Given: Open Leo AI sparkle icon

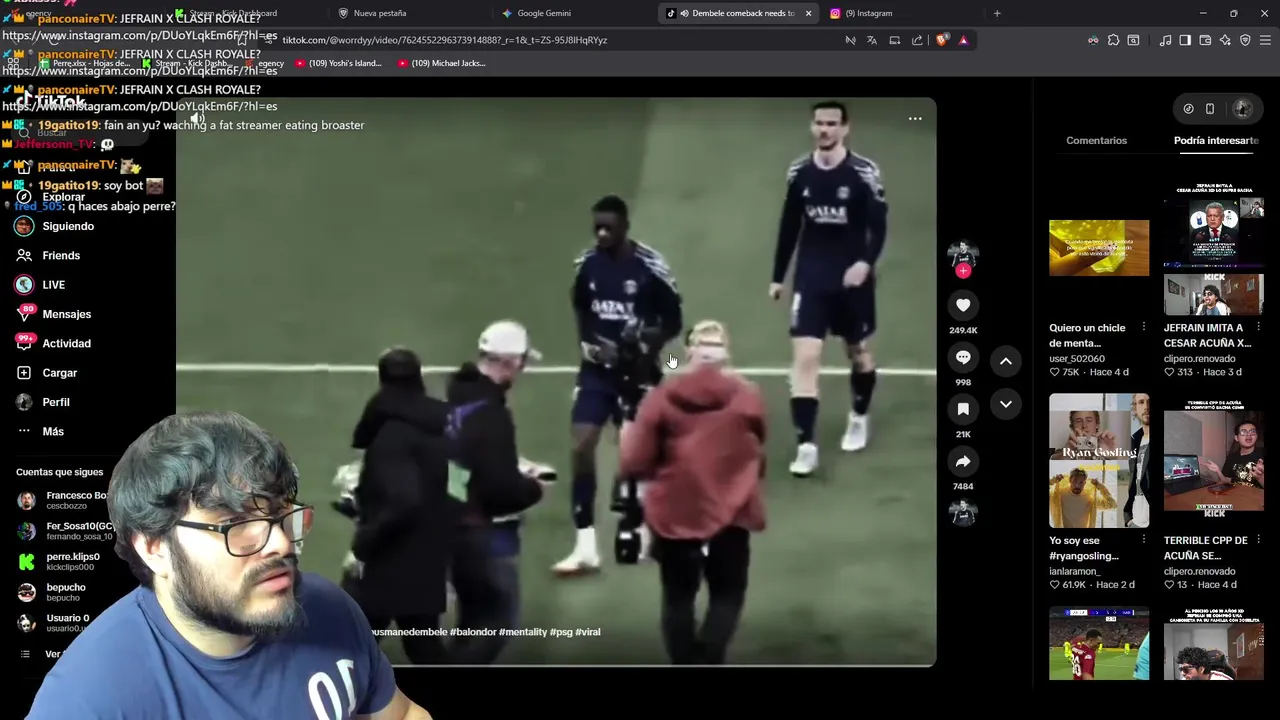Looking at the screenshot, I should click(1225, 40).
